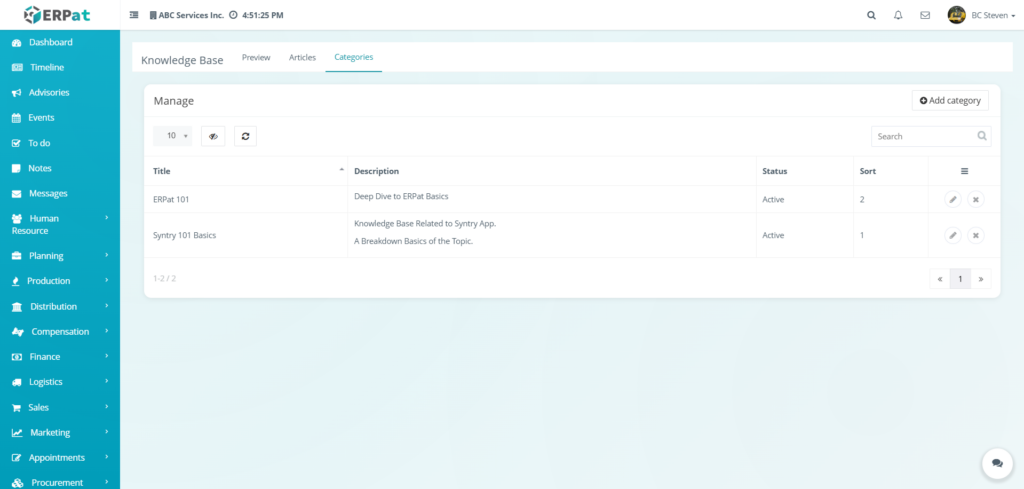Click the Search input field
Screen dimensions: 1024x489
click(931, 136)
